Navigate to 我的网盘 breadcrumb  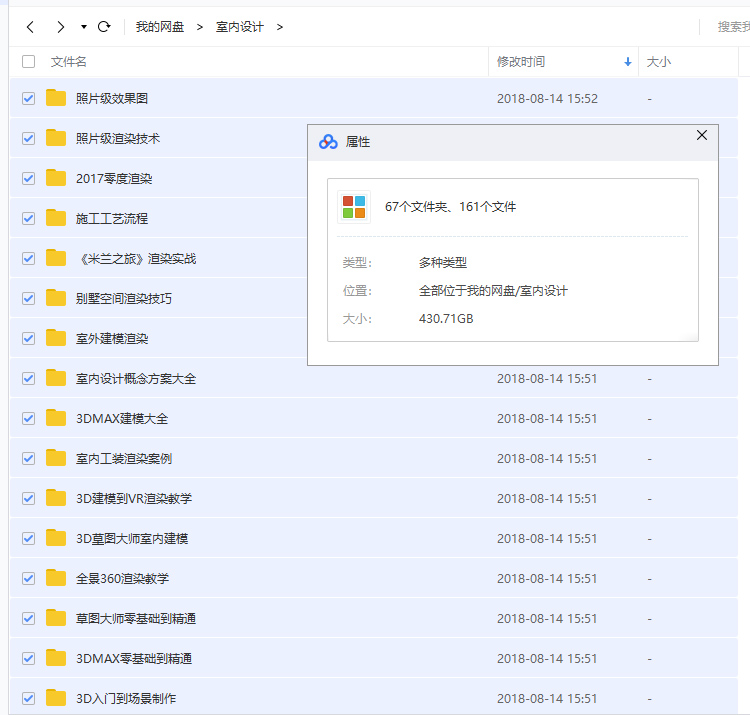(160, 27)
